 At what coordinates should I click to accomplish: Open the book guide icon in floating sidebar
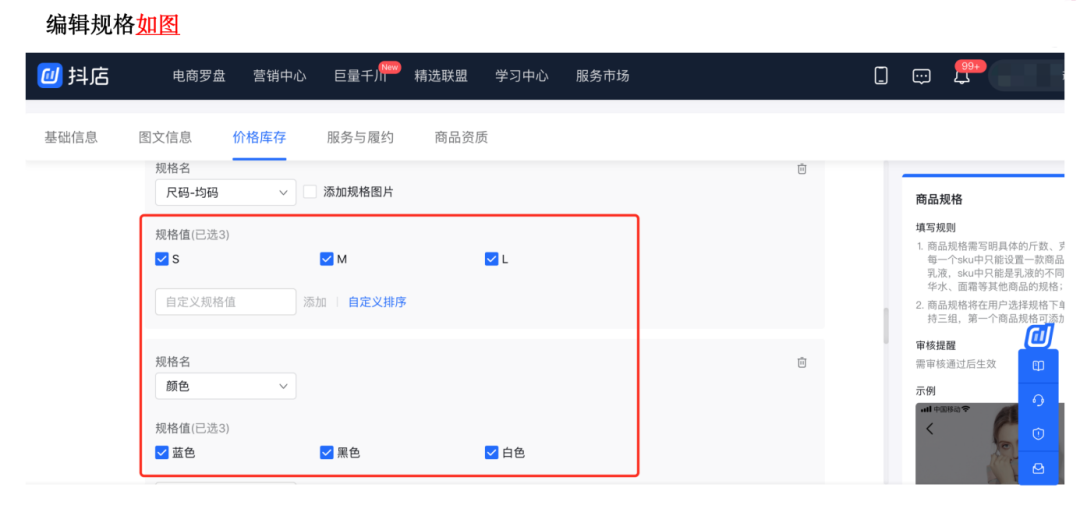pos(1039,366)
